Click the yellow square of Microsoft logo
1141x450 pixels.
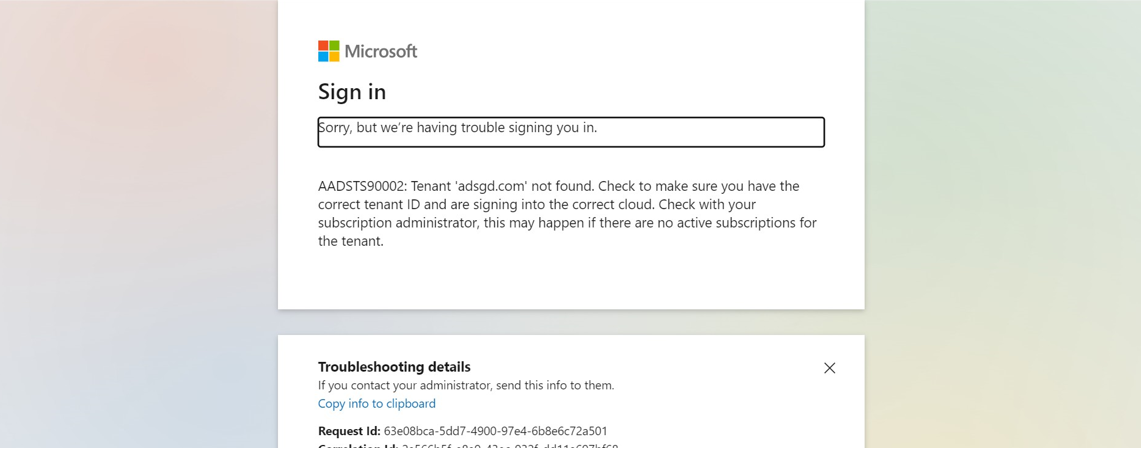pyautogui.click(x=334, y=57)
